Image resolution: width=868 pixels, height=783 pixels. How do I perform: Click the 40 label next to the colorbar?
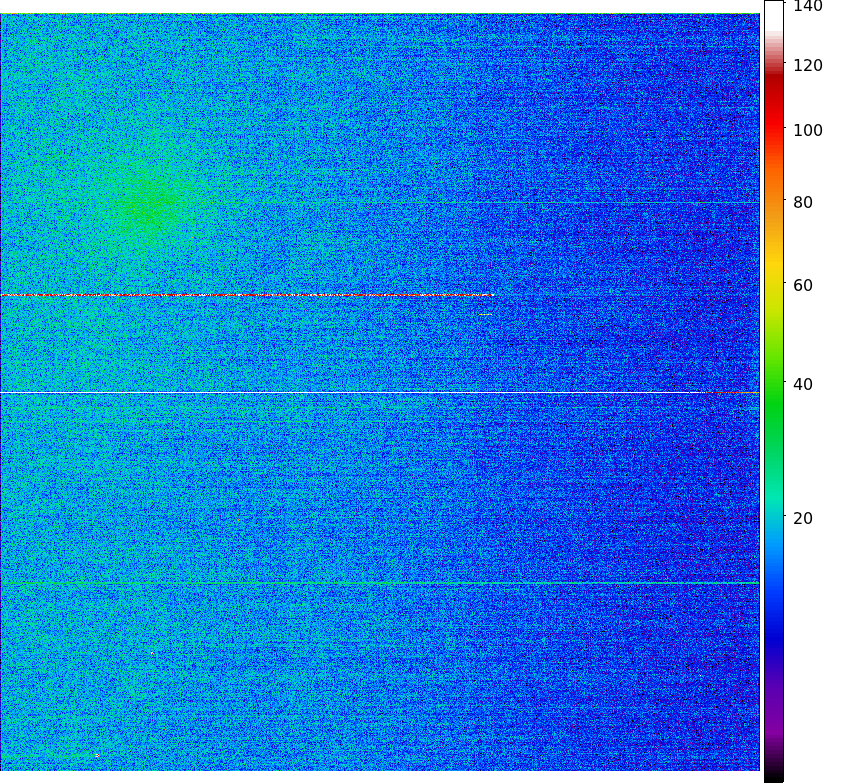(802, 385)
